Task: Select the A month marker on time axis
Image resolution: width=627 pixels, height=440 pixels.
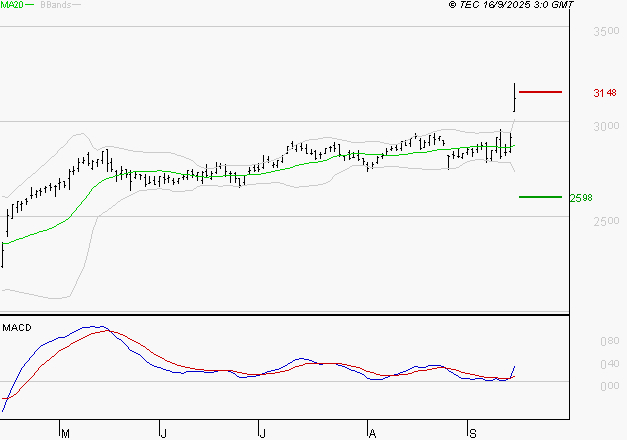Action: tap(372, 432)
